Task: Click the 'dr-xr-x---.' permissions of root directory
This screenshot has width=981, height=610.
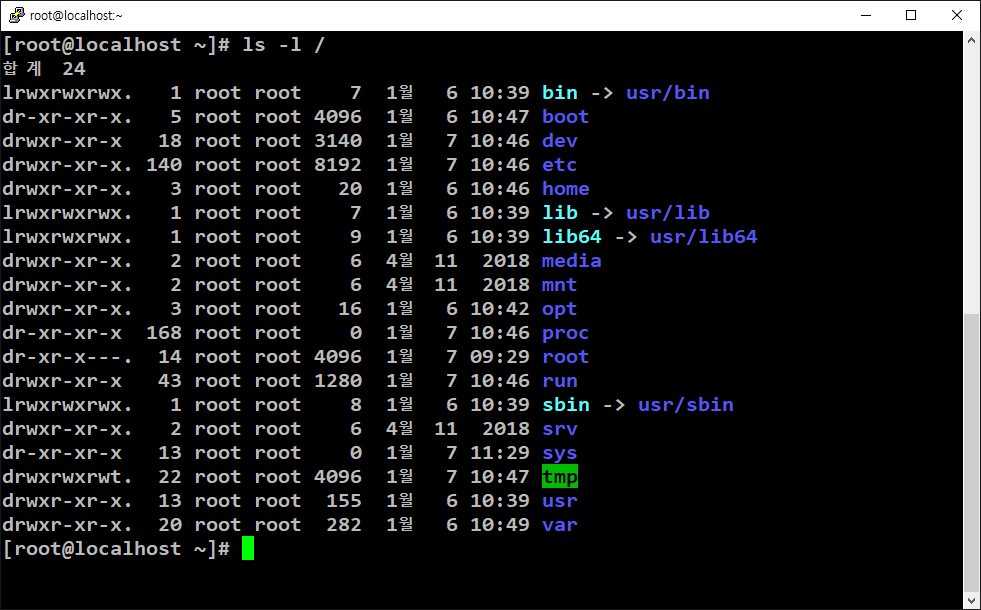Action: [67, 357]
